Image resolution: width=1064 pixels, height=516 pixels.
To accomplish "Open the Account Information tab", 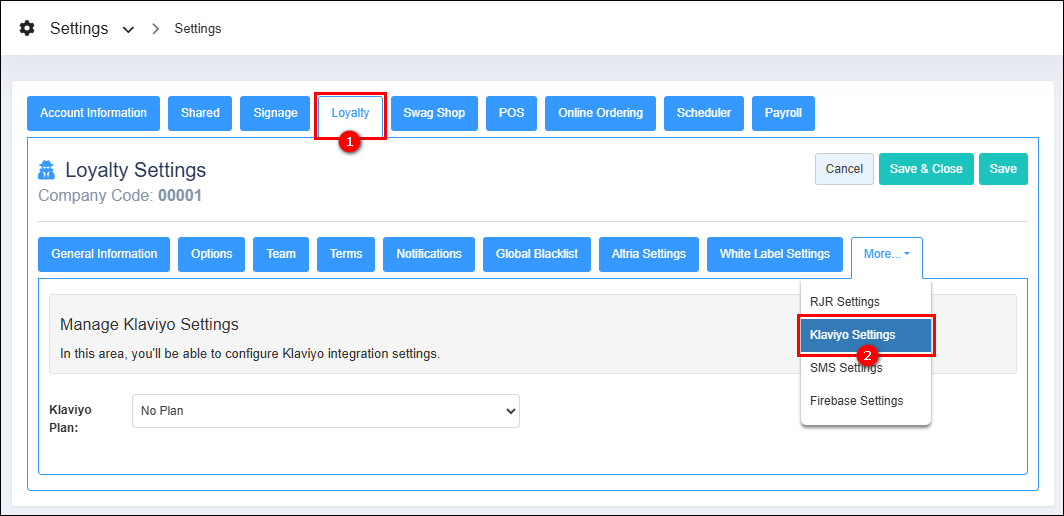I will 93,113.
